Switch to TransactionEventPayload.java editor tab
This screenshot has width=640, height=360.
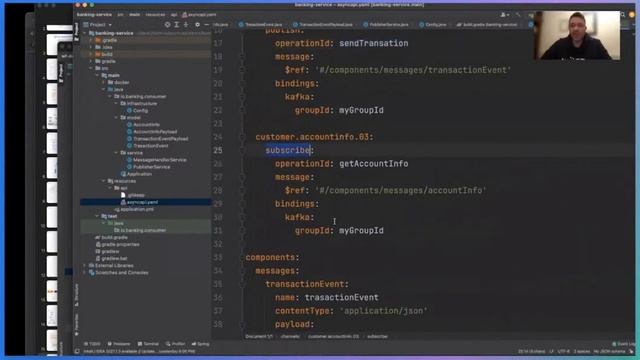(x=322, y=25)
